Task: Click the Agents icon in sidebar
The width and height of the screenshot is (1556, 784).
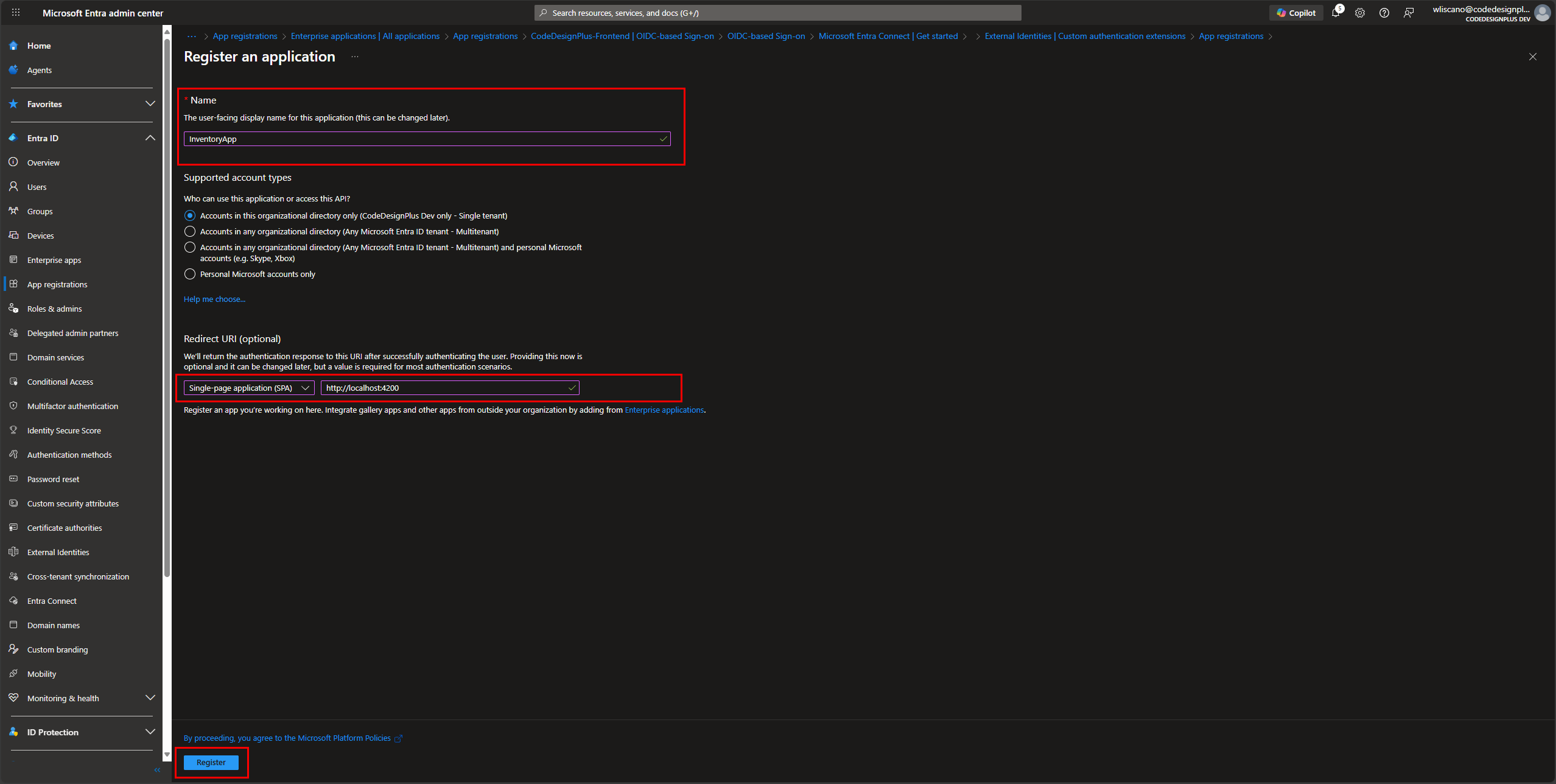Action: tap(13, 70)
